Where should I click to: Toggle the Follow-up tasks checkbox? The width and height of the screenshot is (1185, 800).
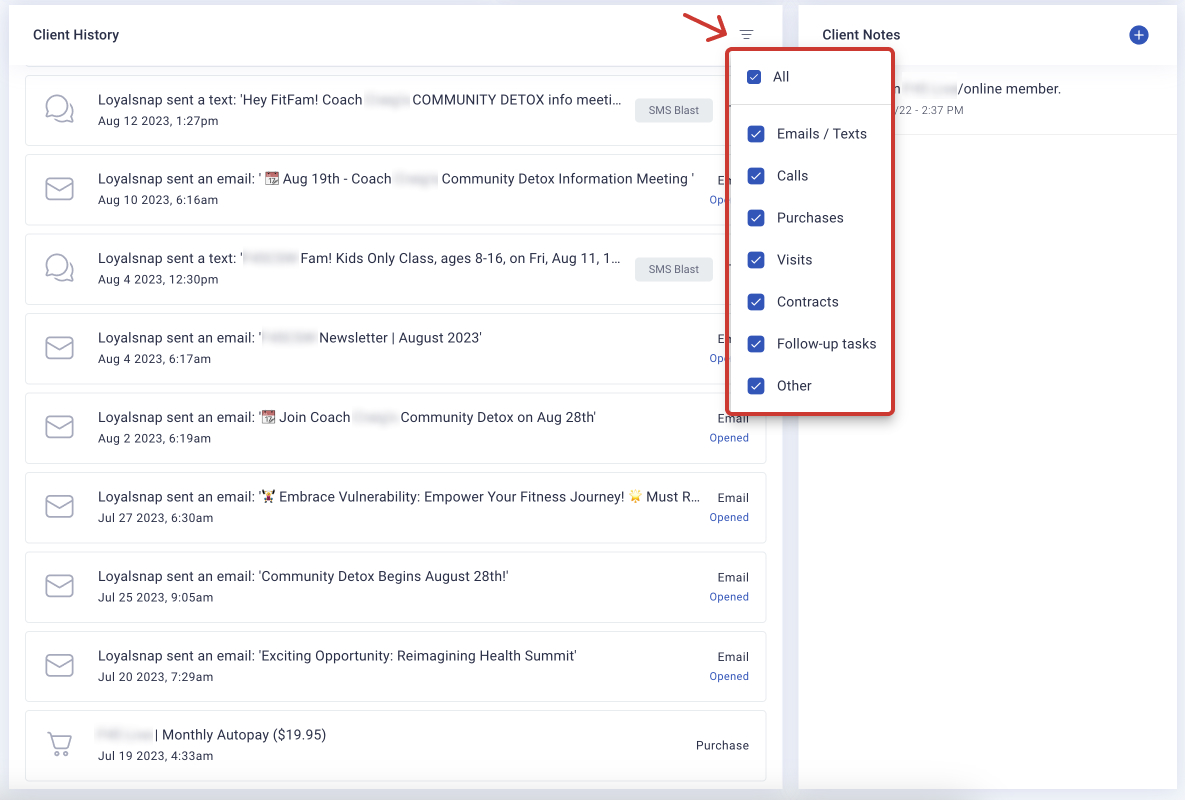click(x=757, y=344)
